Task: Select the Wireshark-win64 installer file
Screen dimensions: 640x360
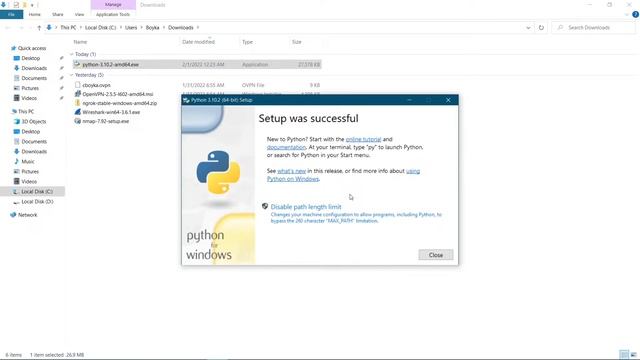Action: point(111,112)
